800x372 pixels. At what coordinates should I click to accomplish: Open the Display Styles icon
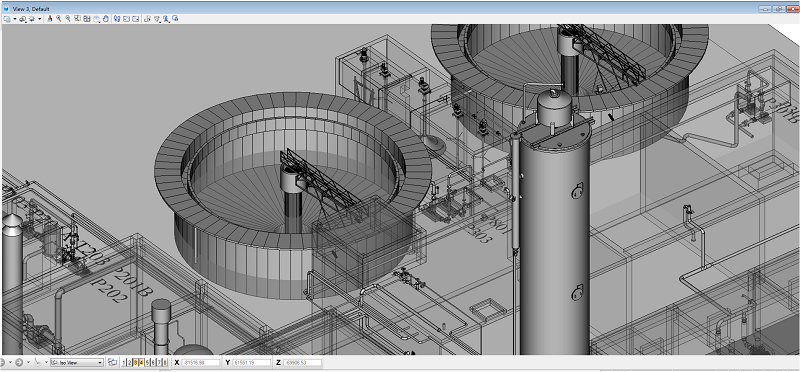[23, 19]
